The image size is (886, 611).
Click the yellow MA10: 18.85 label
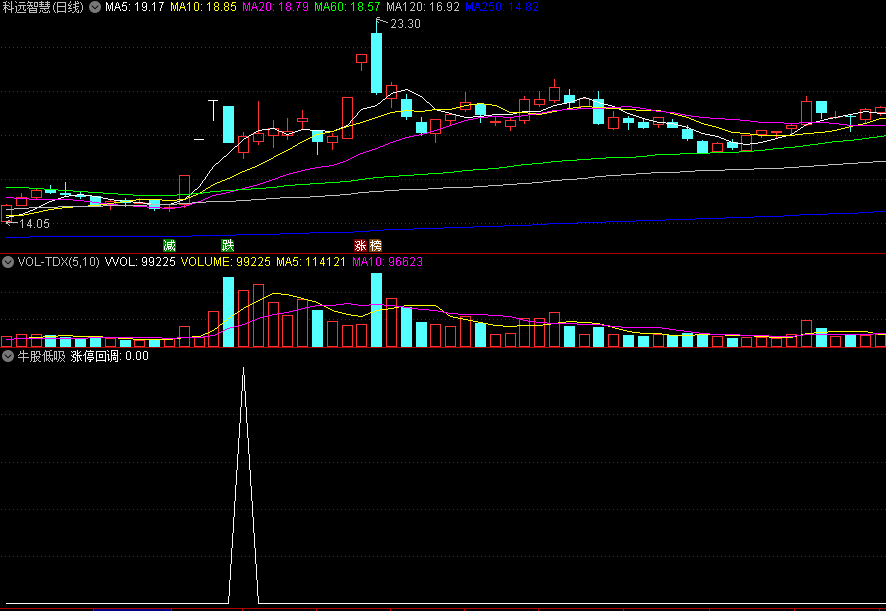point(203,7)
